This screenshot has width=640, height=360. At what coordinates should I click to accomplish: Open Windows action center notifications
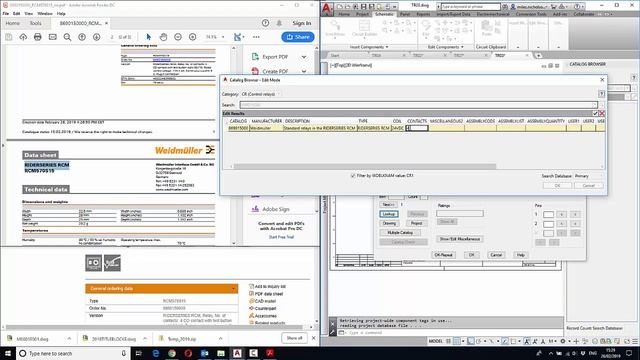click(x=629, y=353)
